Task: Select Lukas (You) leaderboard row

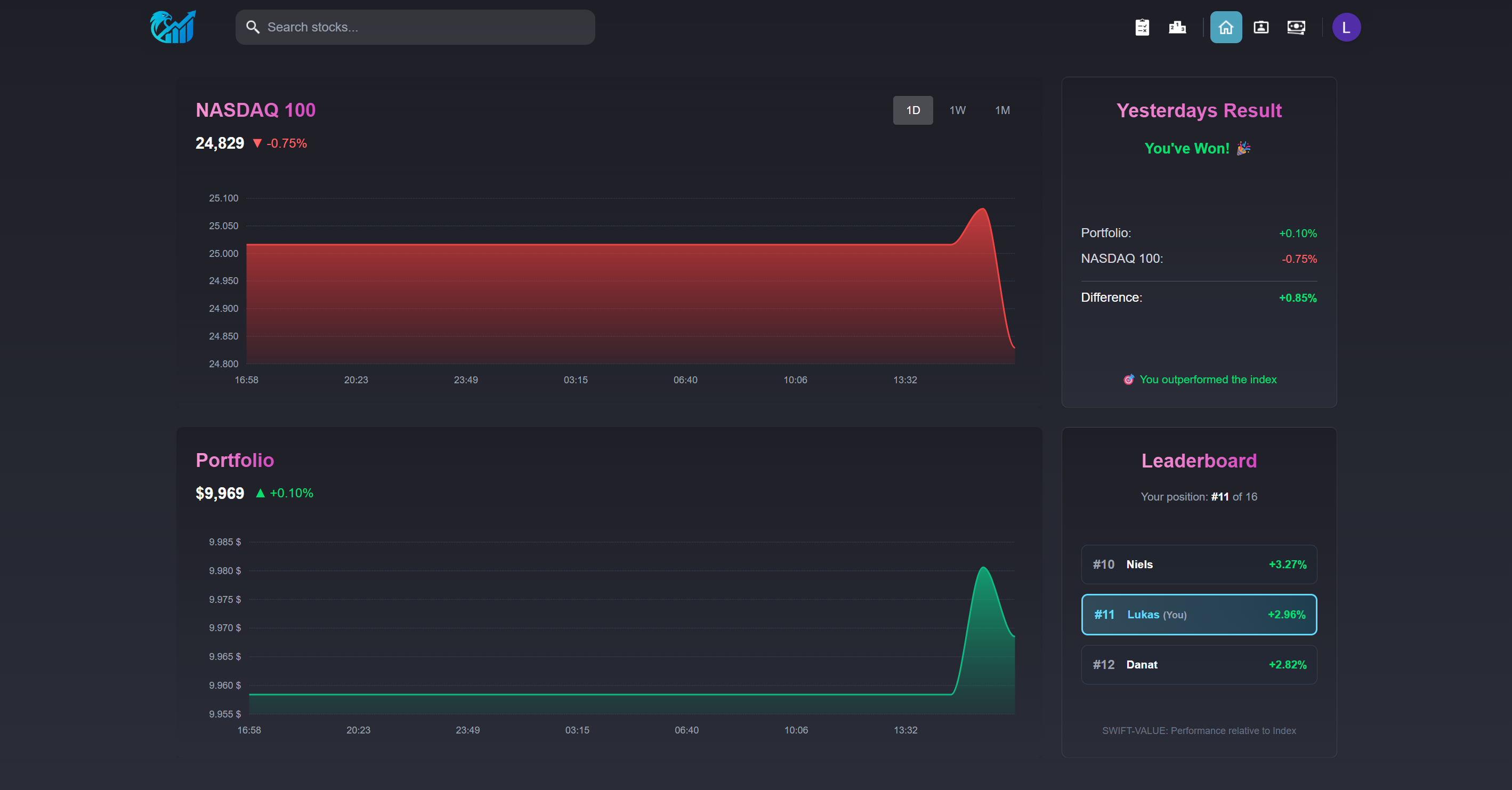Action: coord(1199,615)
